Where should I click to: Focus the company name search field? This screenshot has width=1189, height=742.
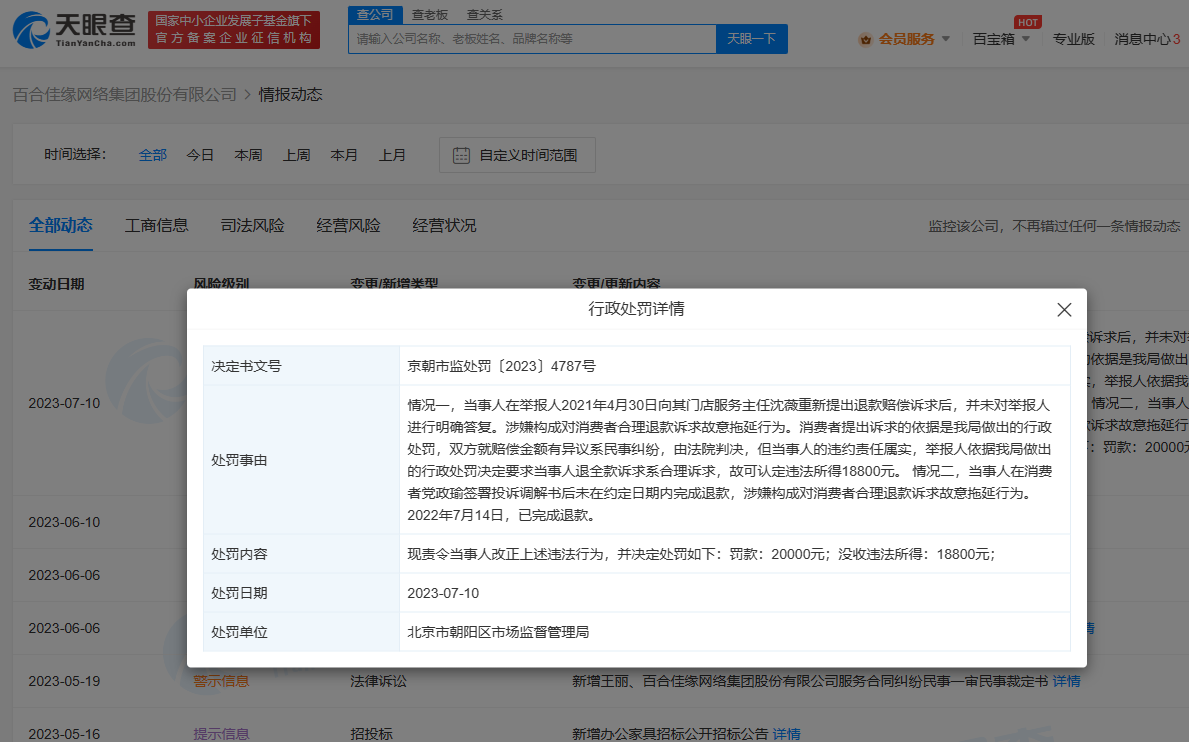coord(532,39)
